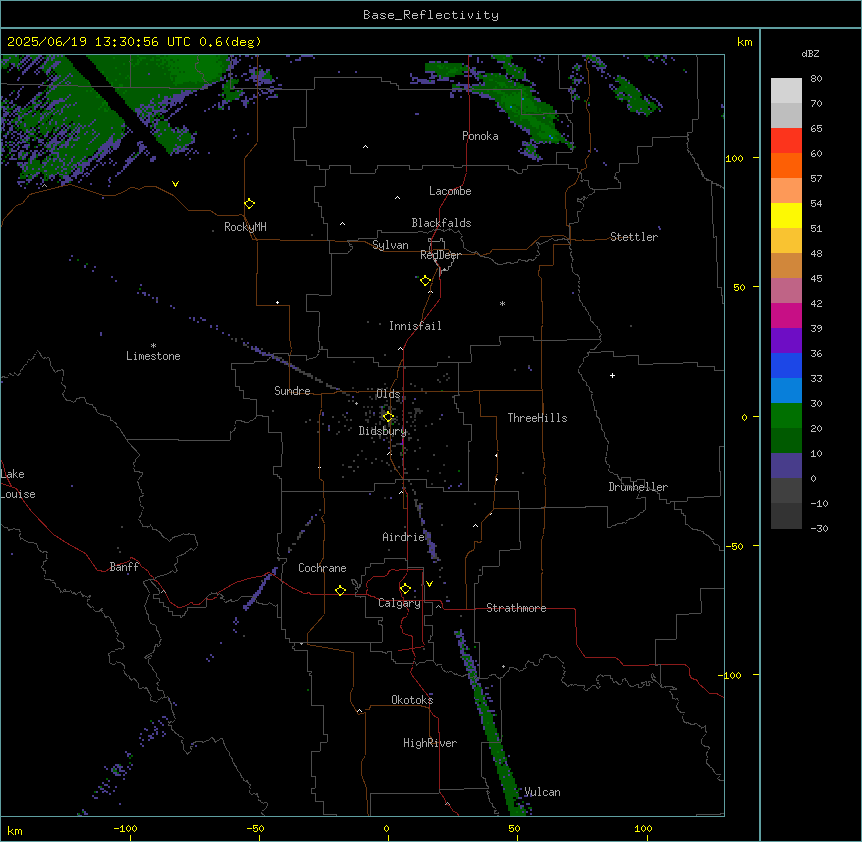
Task: Select the bright green 30-20 dBZ swatch
Action: click(786, 416)
